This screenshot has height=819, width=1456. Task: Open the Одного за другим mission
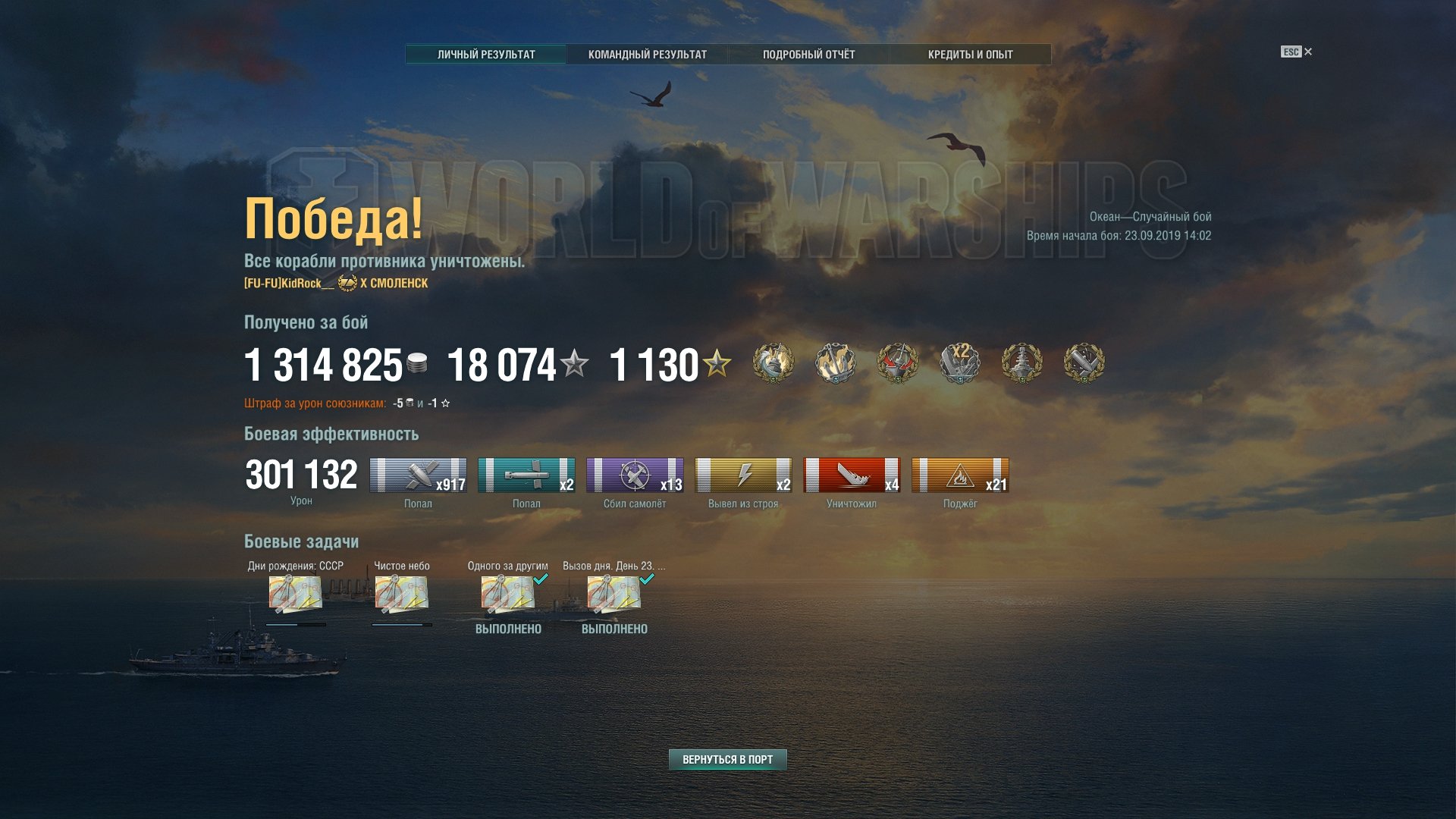coord(507,595)
